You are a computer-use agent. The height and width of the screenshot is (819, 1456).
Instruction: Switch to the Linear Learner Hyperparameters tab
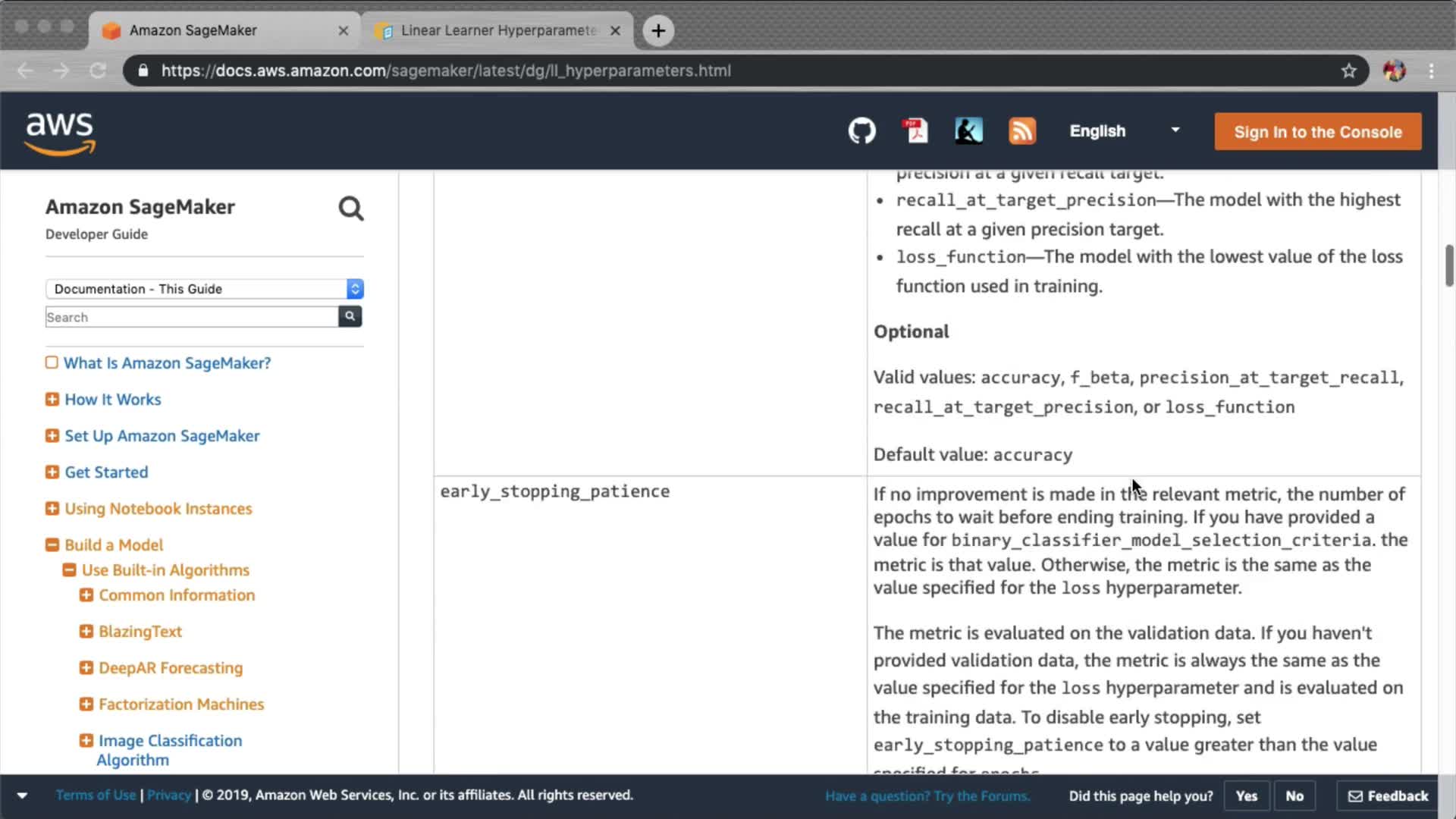pos(498,30)
